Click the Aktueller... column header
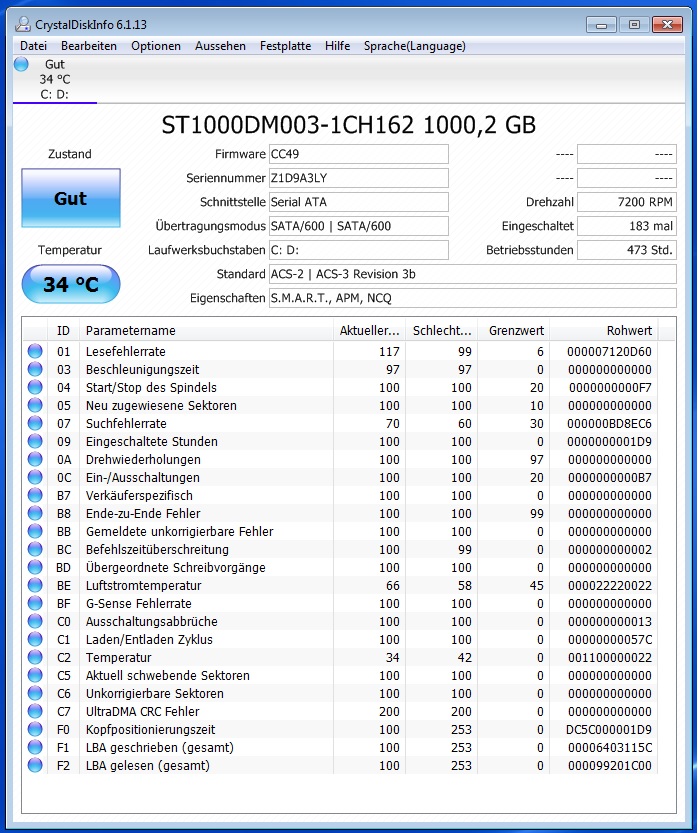The image size is (698, 833). coord(369,330)
